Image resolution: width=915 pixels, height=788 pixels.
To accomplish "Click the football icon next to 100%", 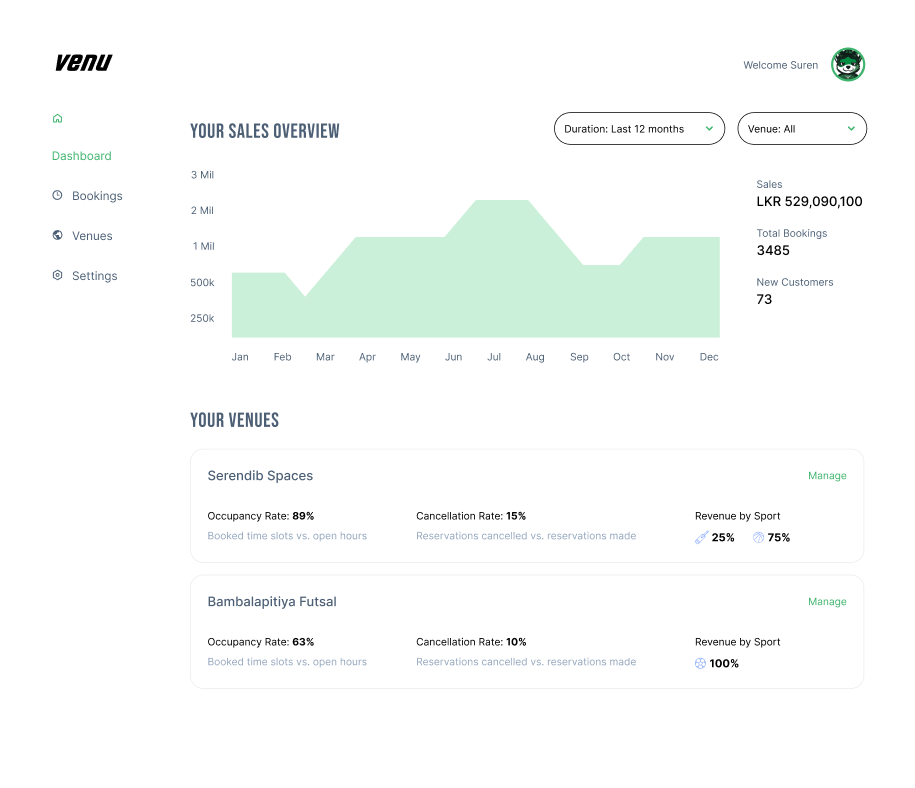I will (700, 663).
